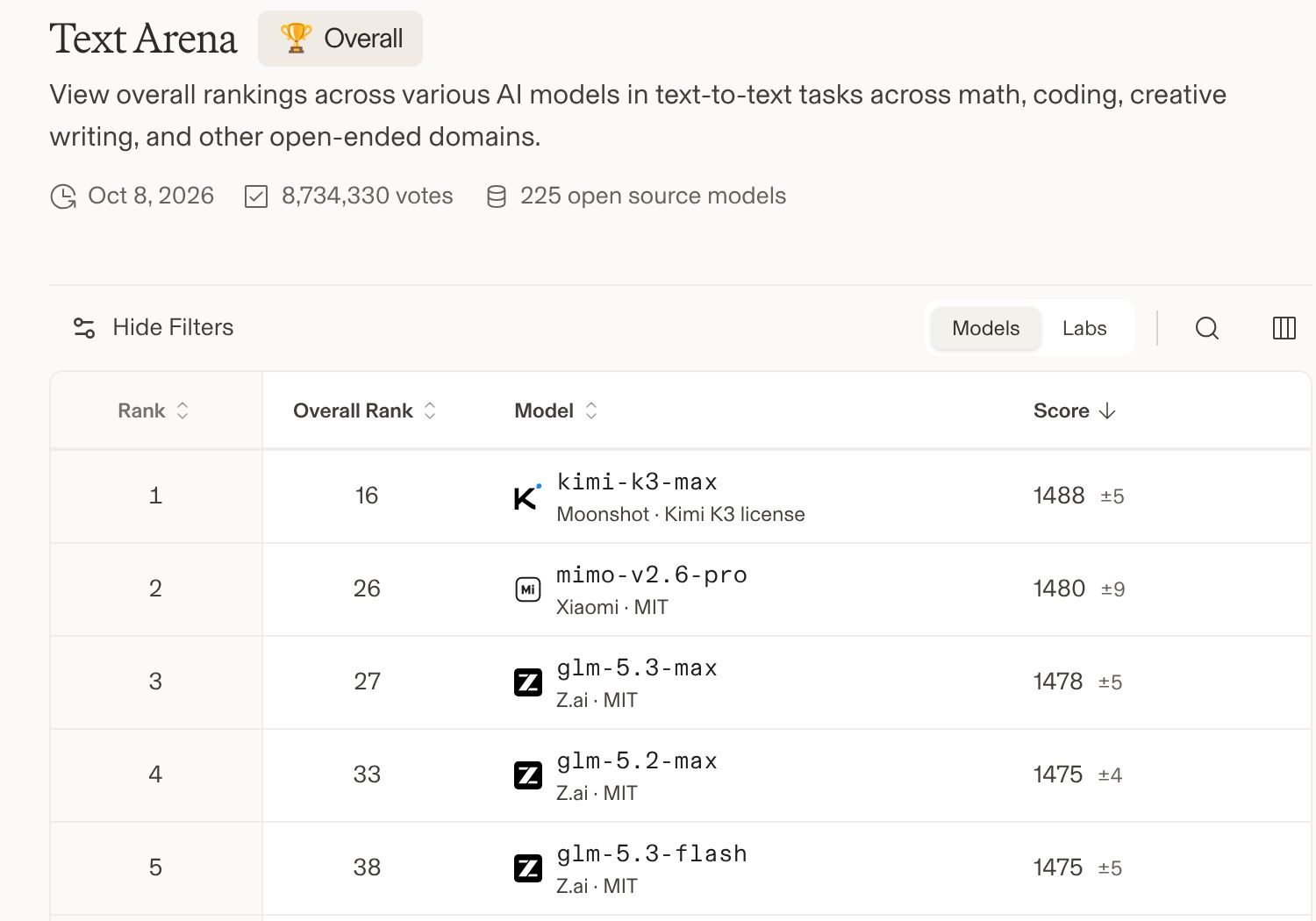Toggle sort order on the Score column
This screenshot has height=921, width=1316.
tap(1075, 411)
